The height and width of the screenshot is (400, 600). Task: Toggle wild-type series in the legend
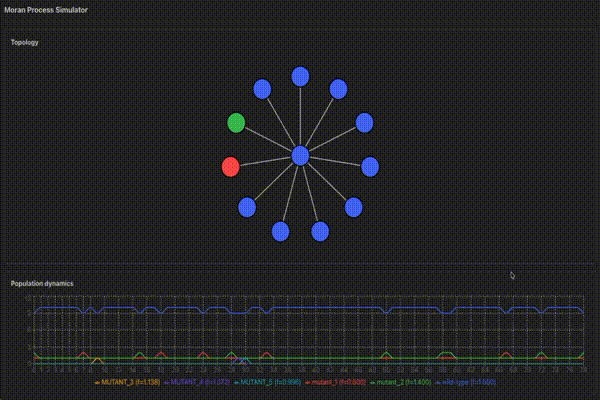tap(466, 382)
